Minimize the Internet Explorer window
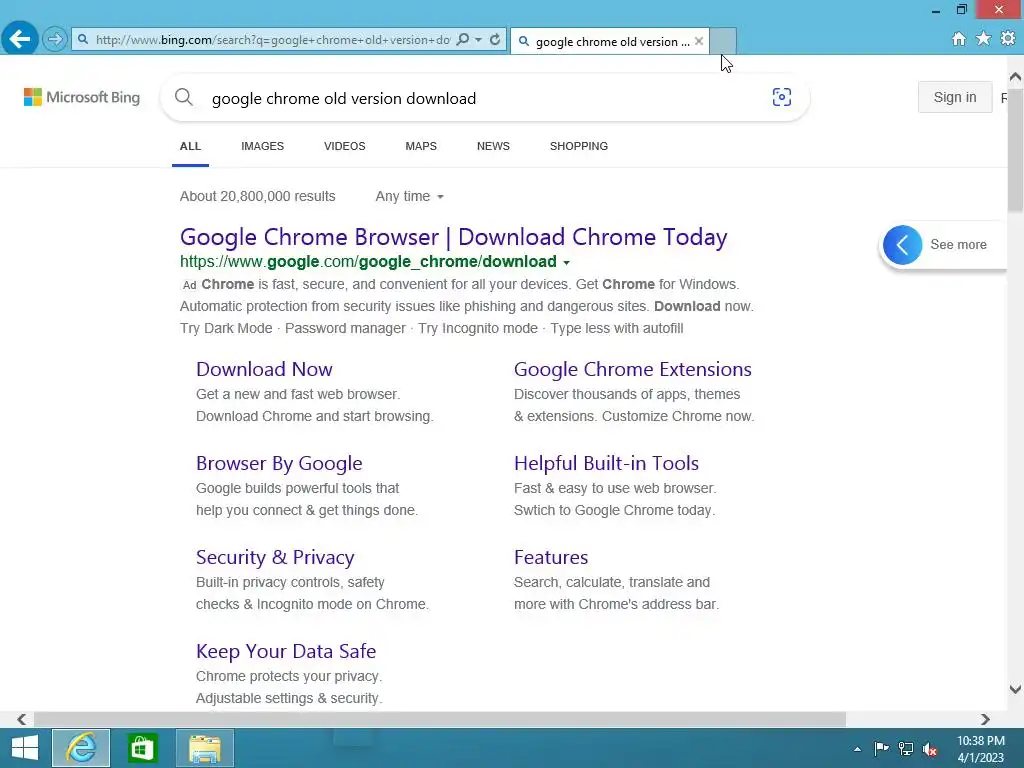The image size is (1024, 768). point(935,10)
